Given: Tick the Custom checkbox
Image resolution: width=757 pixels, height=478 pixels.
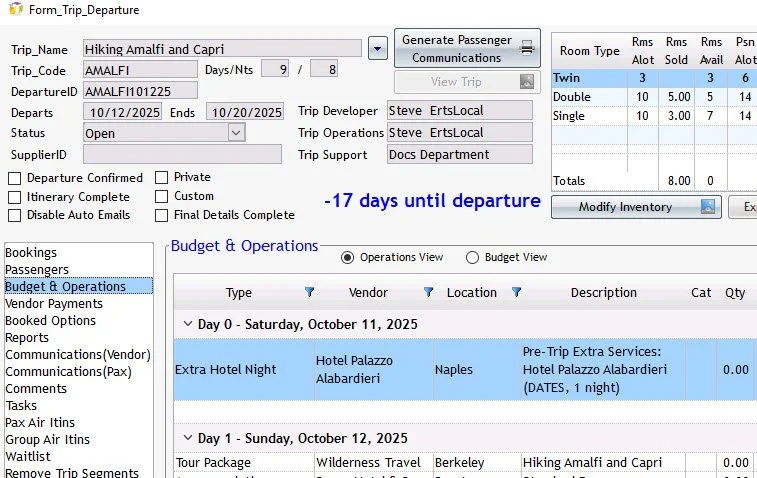Looking at the screenshot, I should tap(161, 197).
